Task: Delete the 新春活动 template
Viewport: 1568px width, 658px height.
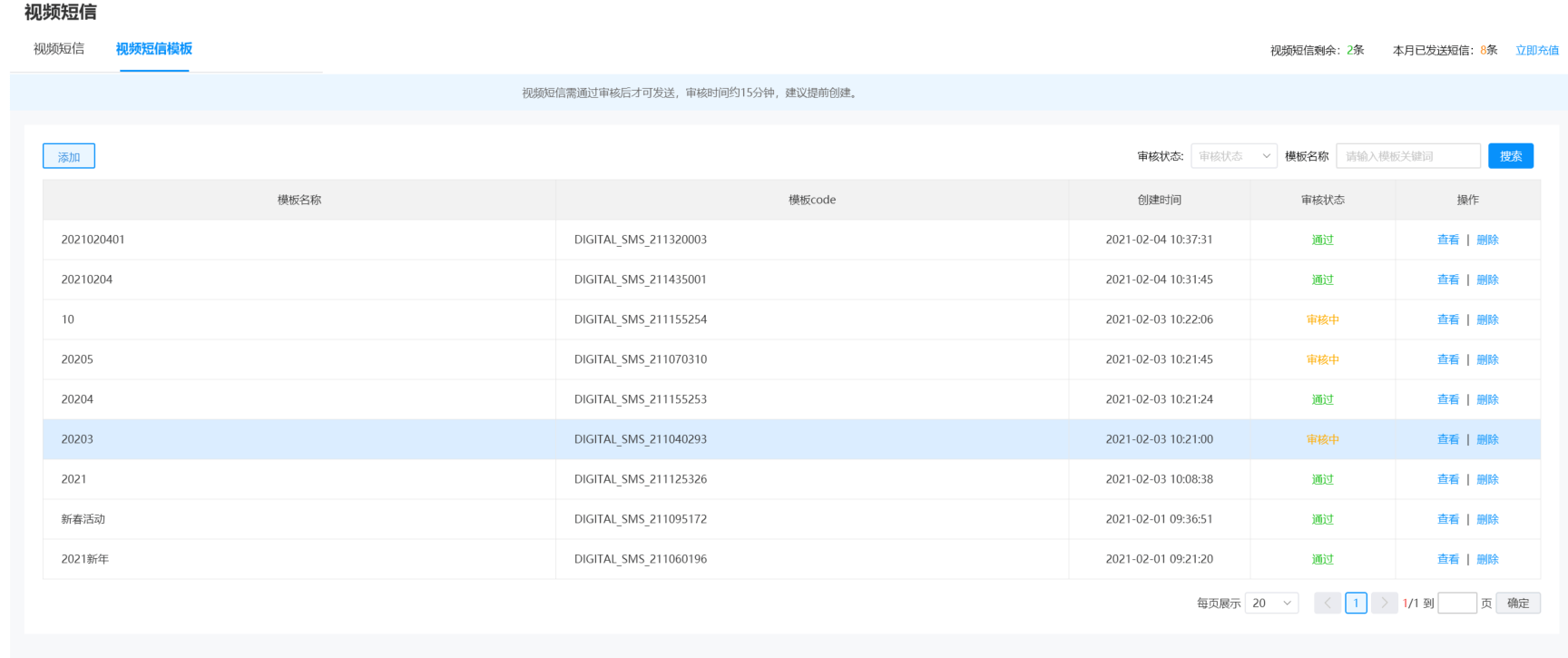Action: click(x=1487, y=519)
